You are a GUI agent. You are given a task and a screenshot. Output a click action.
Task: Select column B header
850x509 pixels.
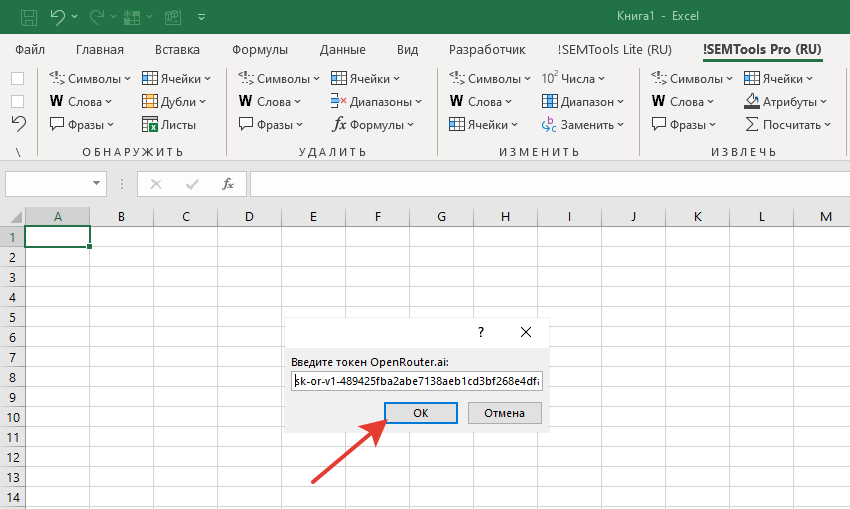click(x=121, y=217)
